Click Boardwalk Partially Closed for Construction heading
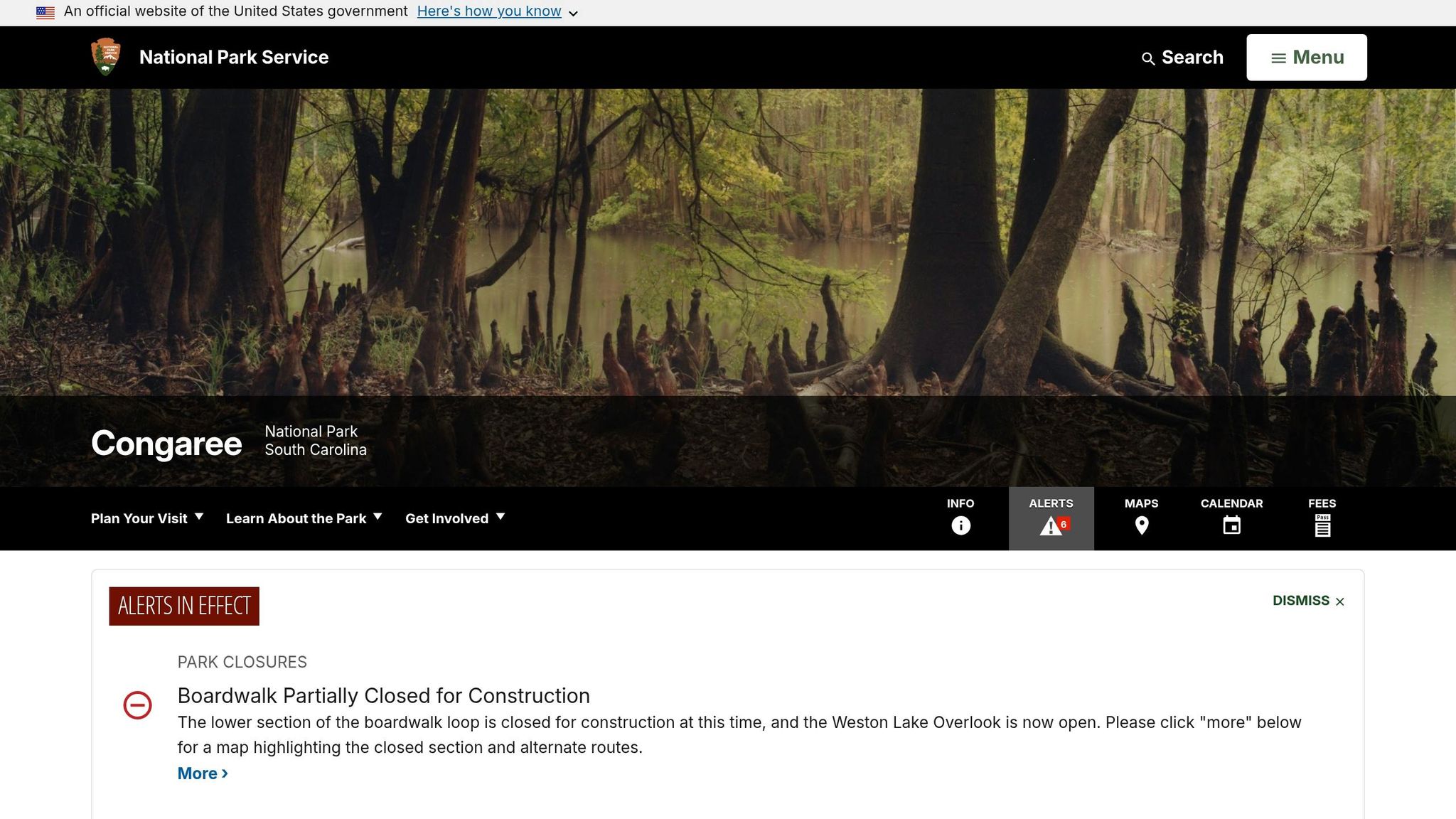Image resolution: width=1456 pixels, height=819 pixels. click(x=384, y=695)
